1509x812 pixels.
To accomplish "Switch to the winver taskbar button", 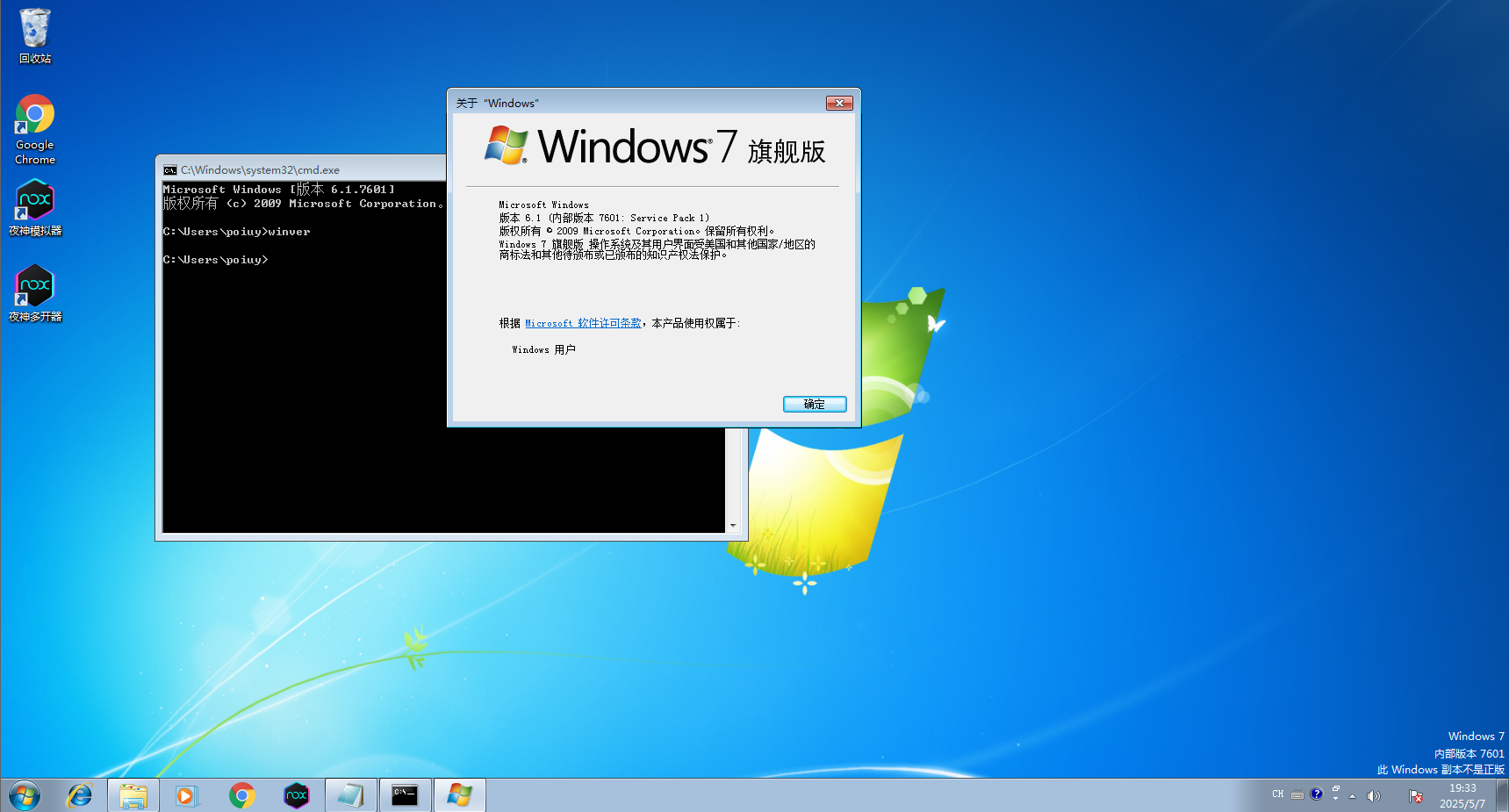I will coord(460,795).
